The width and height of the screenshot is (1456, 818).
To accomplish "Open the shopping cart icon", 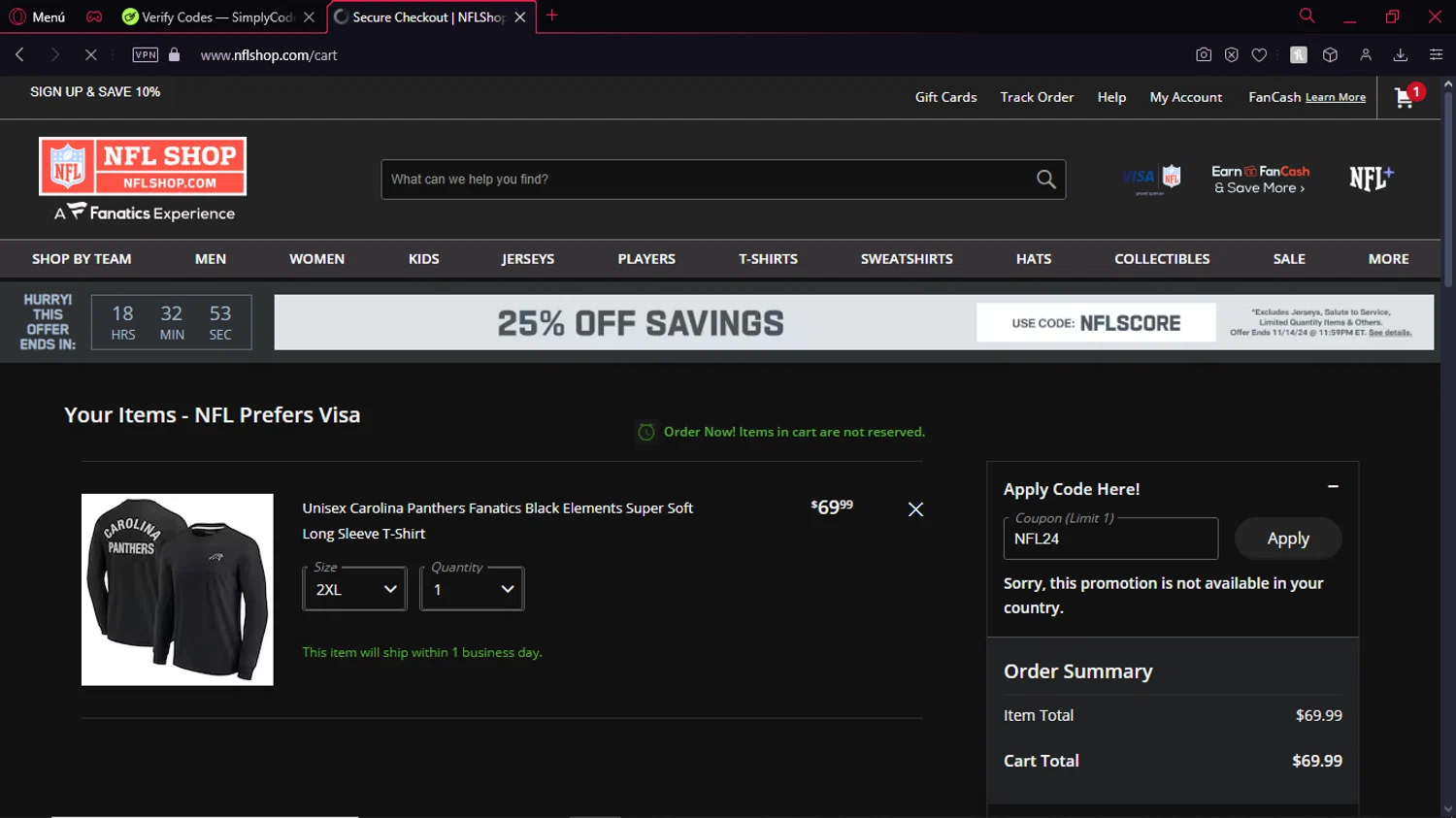I will click(x=1405, y=97).
